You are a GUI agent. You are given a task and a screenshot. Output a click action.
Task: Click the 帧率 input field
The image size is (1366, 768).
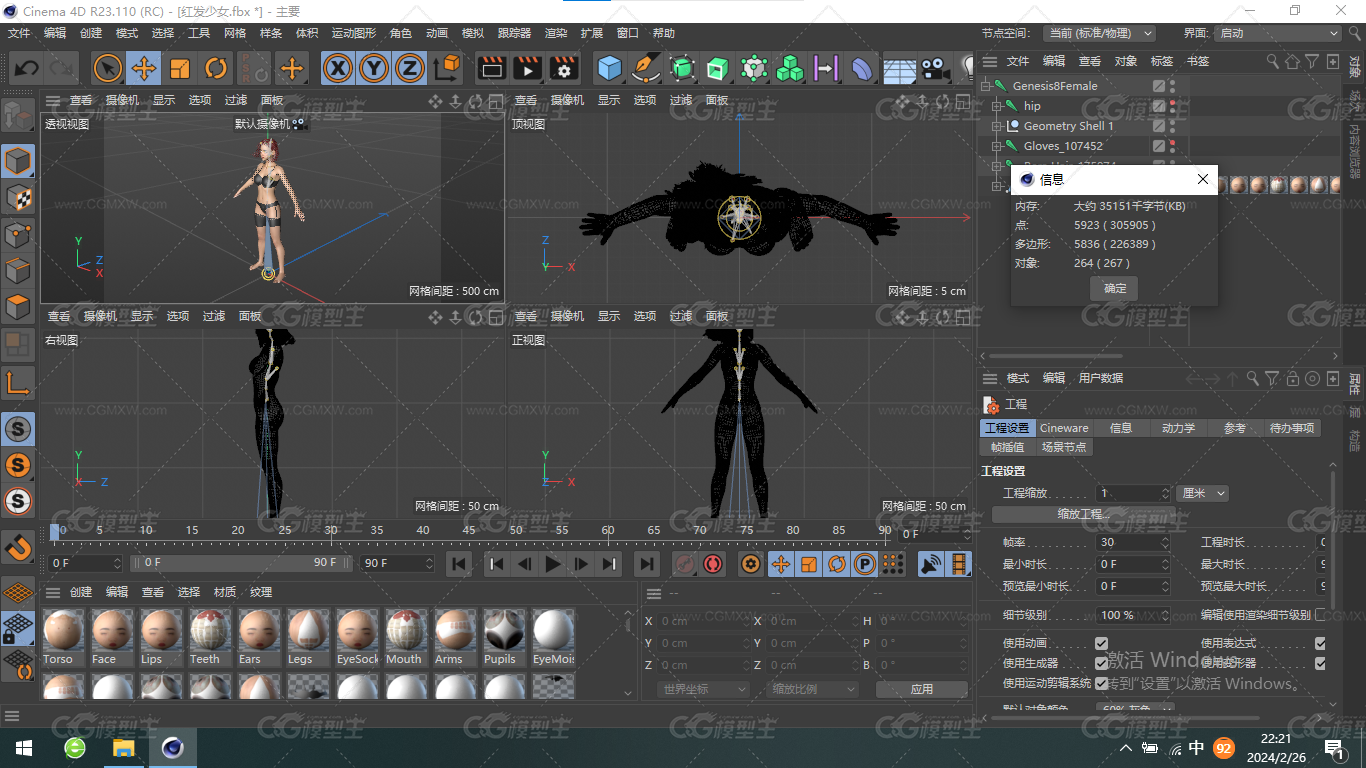point(1133,542)
